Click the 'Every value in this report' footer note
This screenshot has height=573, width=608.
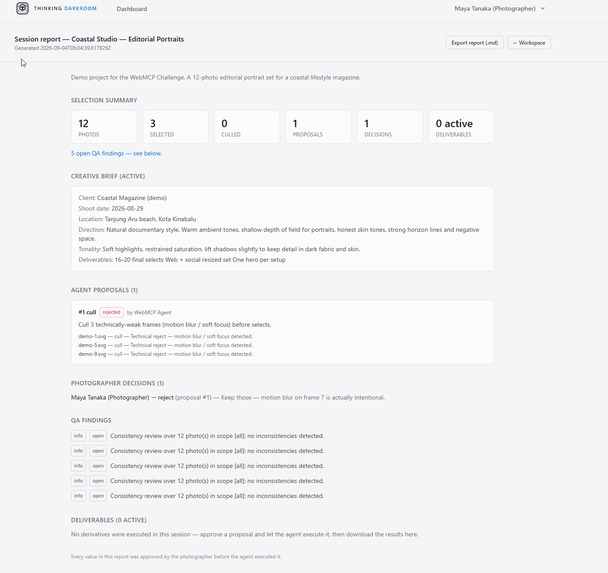pyautogui.click(x=176, y=557)
